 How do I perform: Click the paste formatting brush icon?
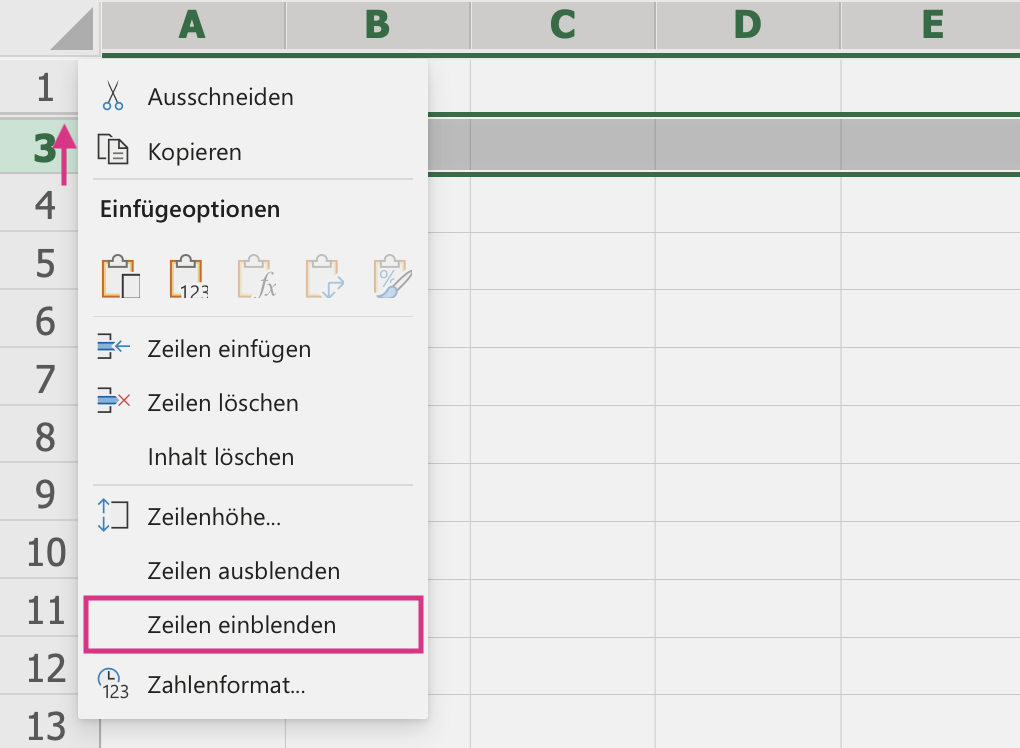tap(392, 277)
